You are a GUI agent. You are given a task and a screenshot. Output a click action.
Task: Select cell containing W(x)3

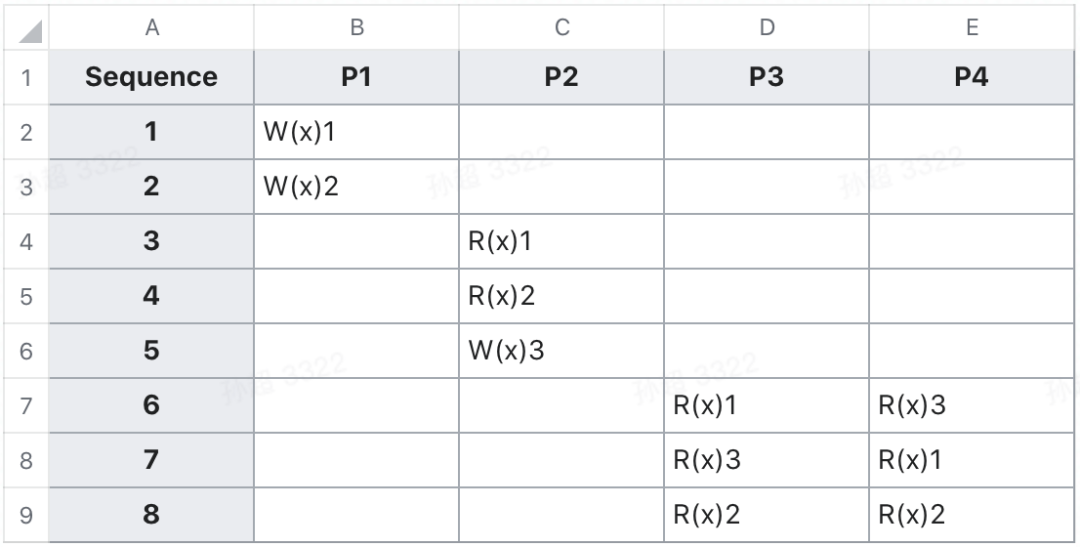(x=561, y=351)
